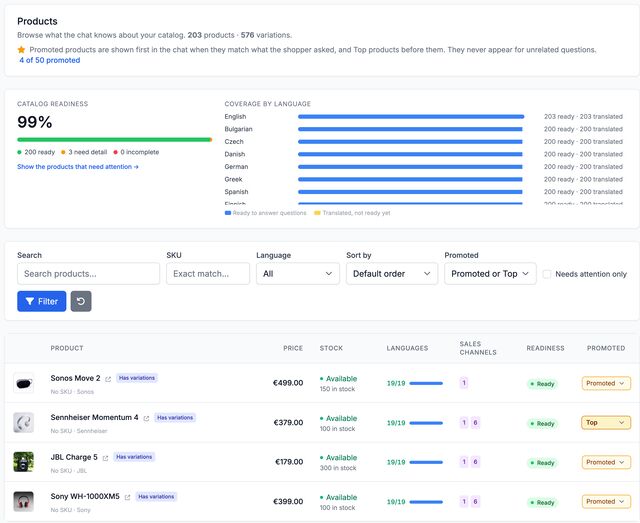This screenshot has height=523, width=640.
Task: Click the €499.00 price cell
Action: click(x=288, y=383)
